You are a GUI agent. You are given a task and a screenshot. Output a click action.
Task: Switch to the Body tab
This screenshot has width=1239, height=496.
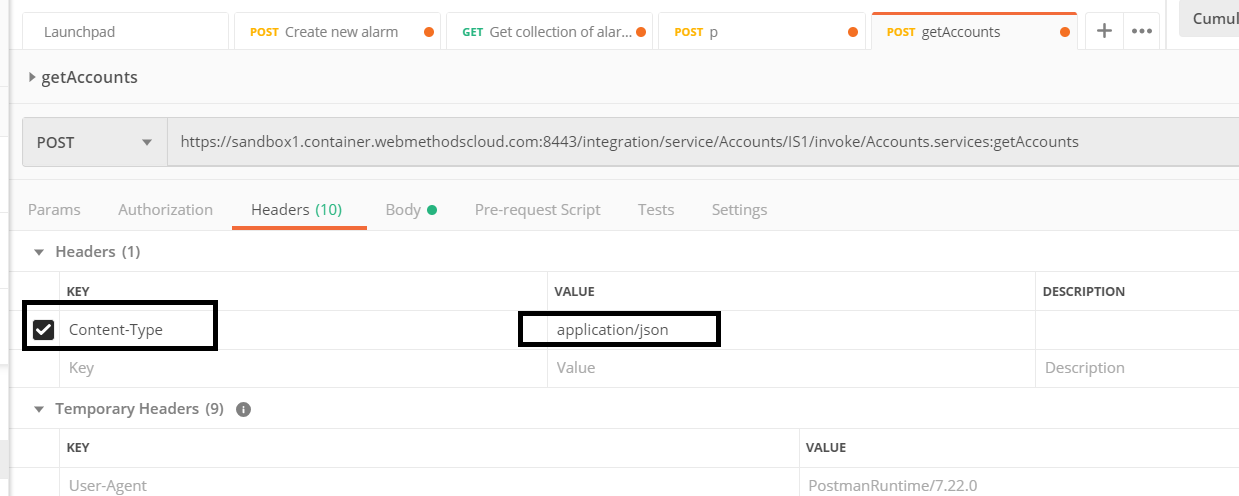403,210
